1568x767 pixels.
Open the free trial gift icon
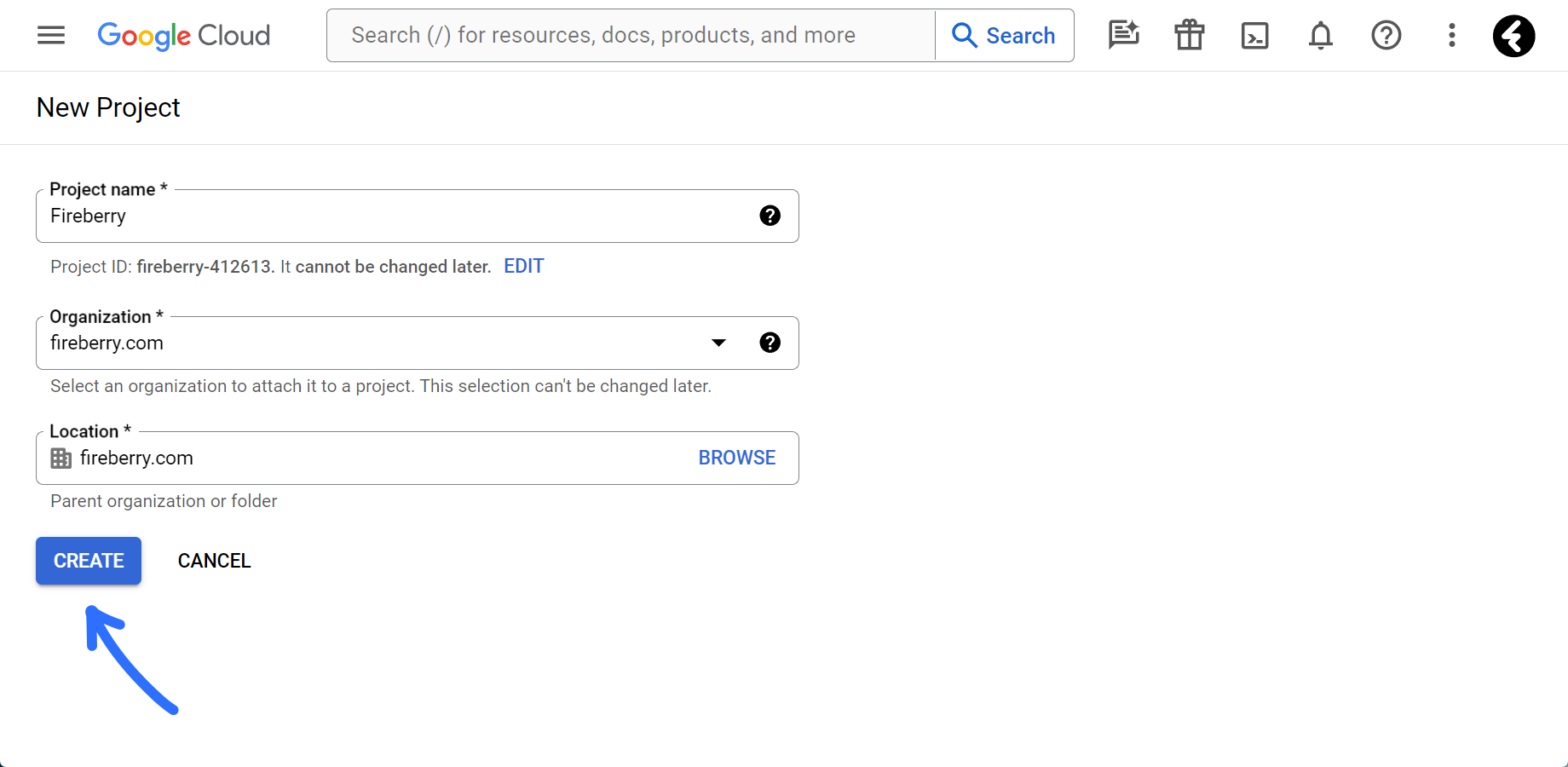tap(1190, 35)
